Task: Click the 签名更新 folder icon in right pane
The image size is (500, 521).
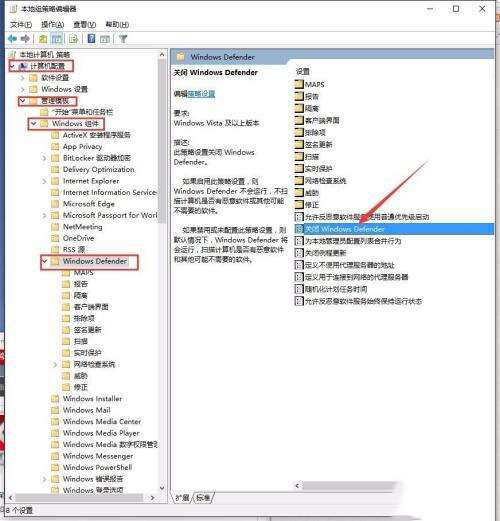Action: (299, 144)
